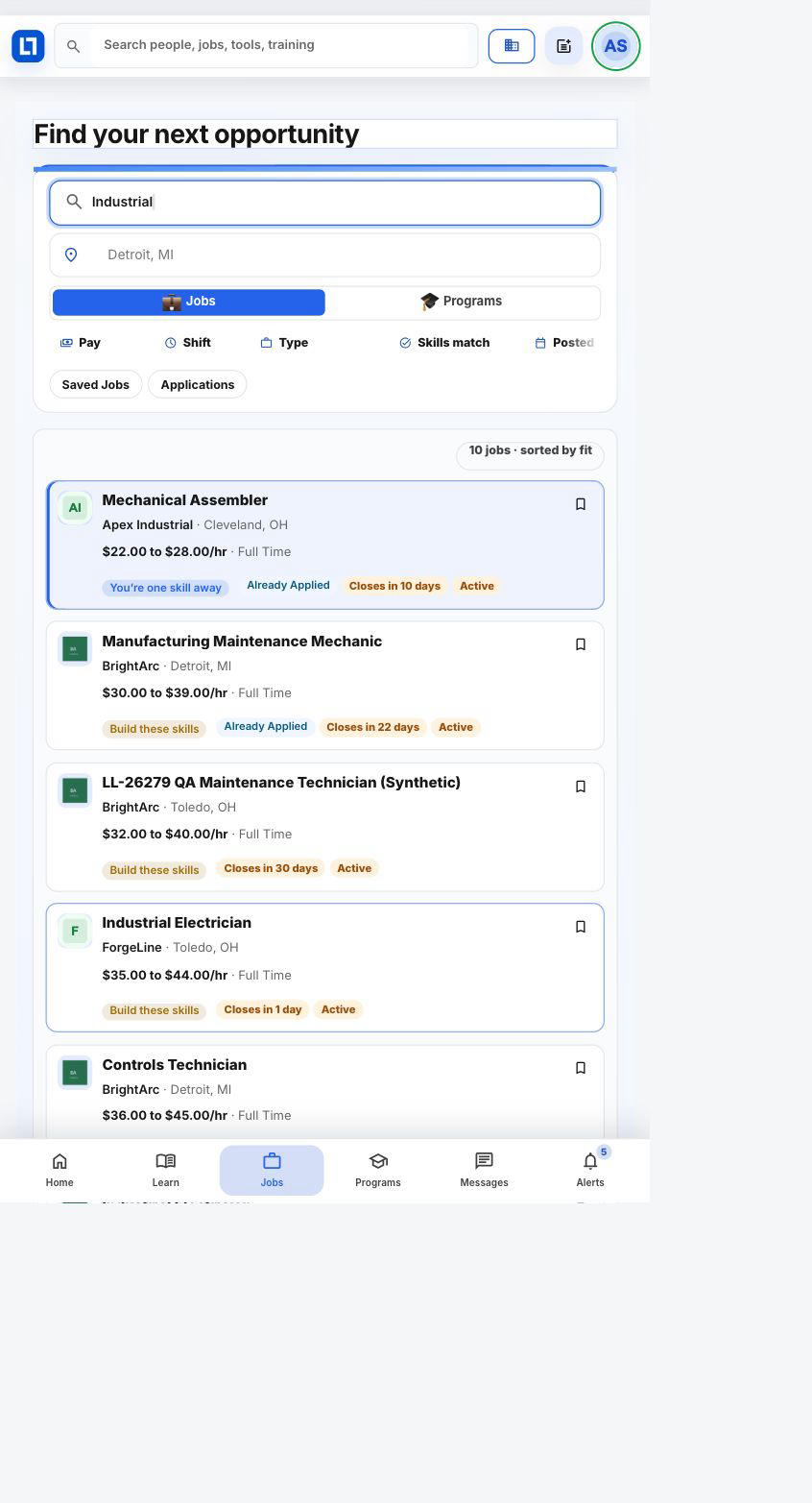Open Alerts with the notification bell

(x=590, y=1170)
